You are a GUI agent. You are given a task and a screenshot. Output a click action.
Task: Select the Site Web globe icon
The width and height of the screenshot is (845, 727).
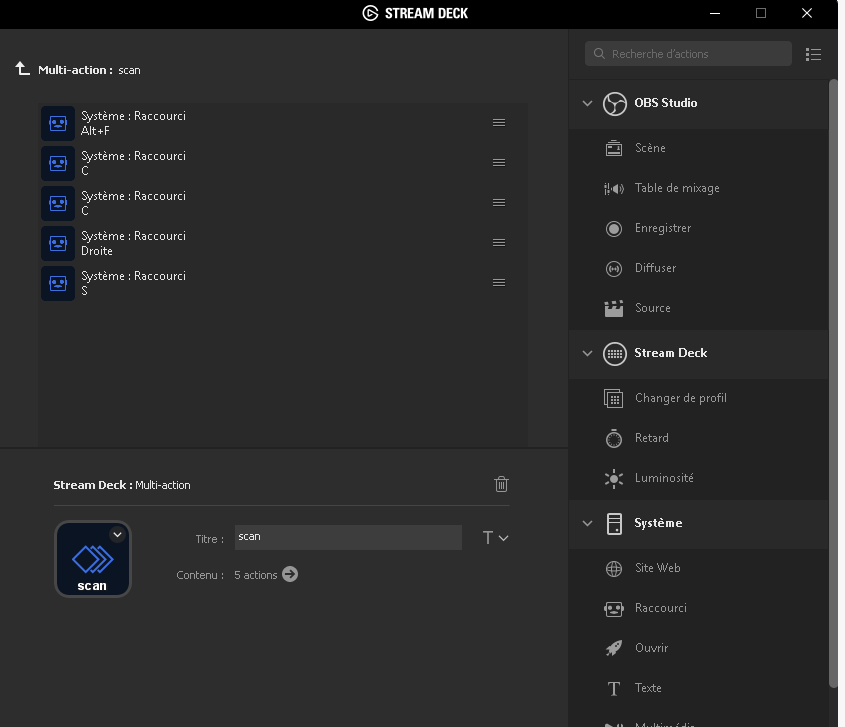click(x=614, y=569)
